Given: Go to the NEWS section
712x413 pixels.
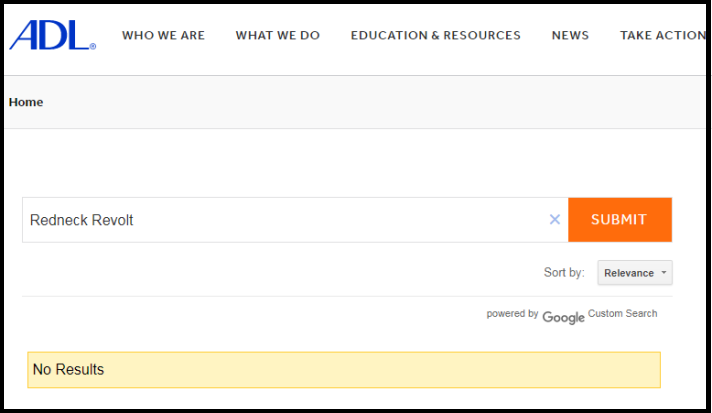Looking at the screenshot, I should click(570, 35).
